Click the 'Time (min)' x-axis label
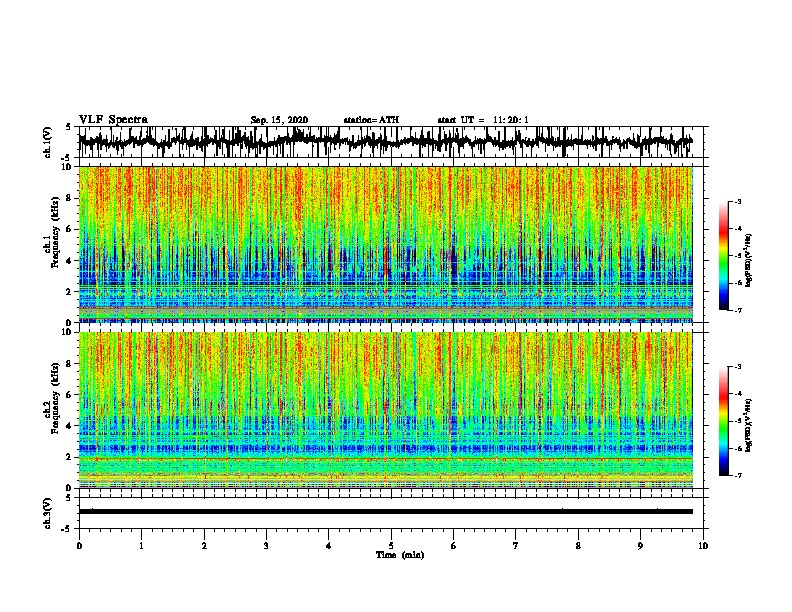792x612 pixels. [x=400, y=555]
